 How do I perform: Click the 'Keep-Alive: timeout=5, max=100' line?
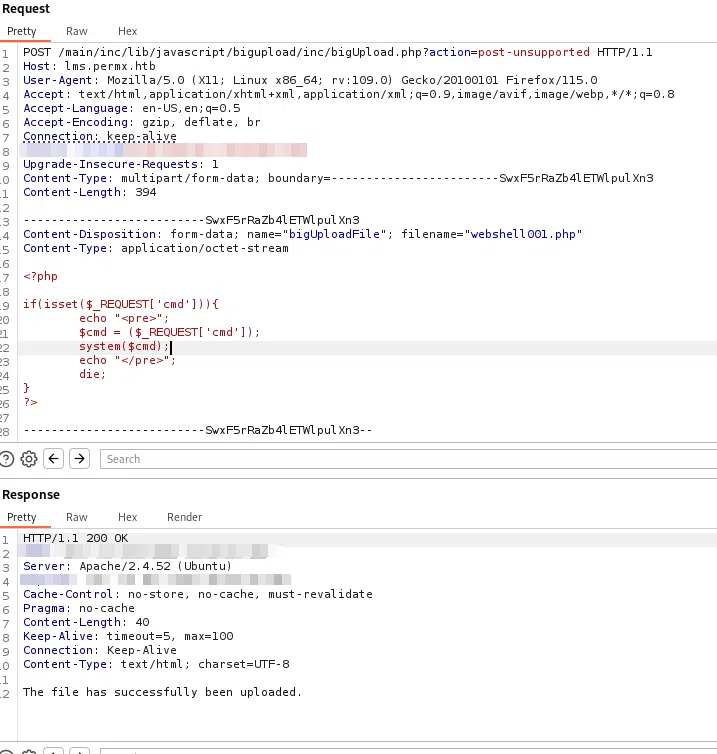tap(128, 636)
